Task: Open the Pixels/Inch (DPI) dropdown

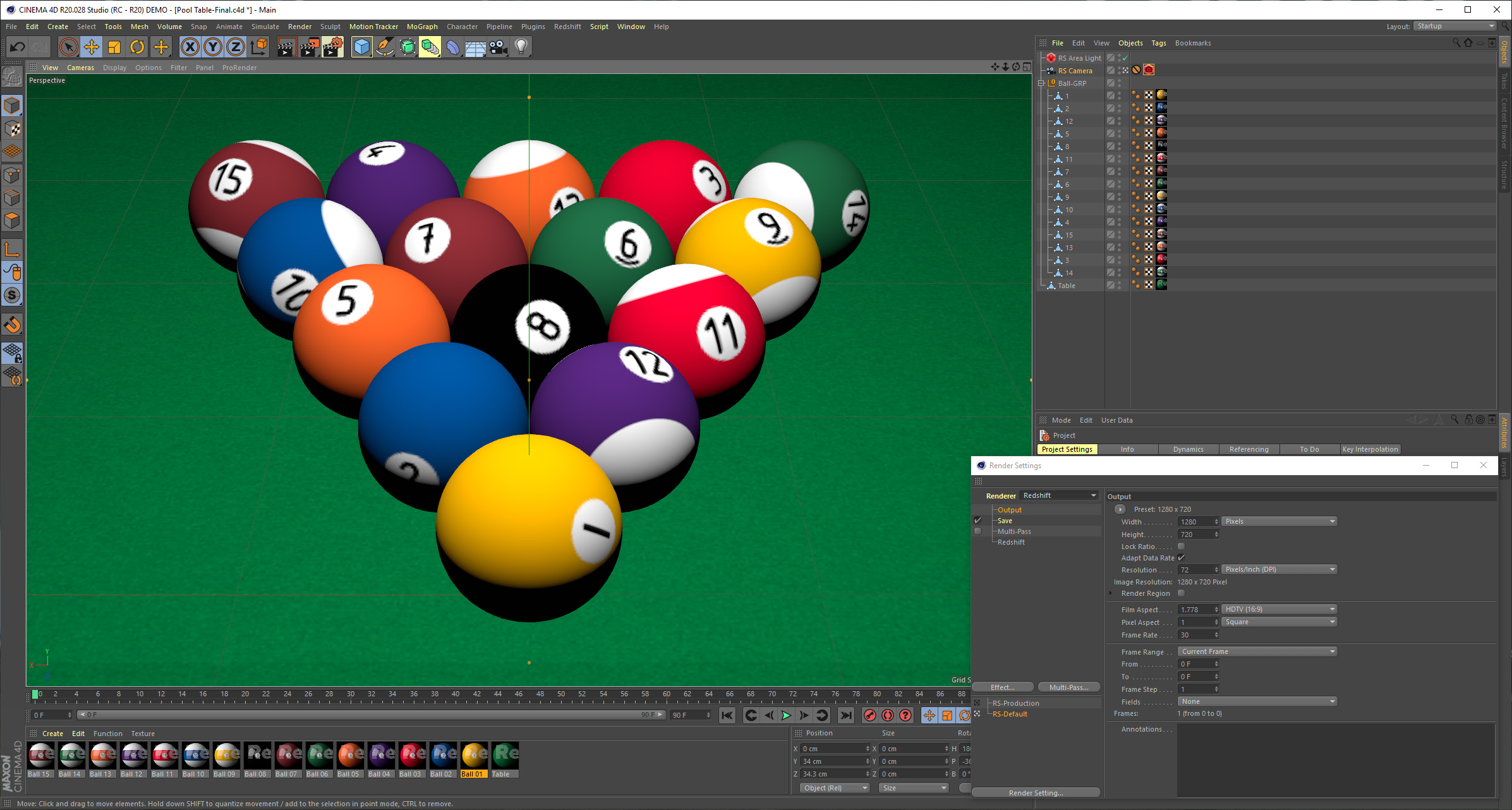Action: pos(1279,569)
